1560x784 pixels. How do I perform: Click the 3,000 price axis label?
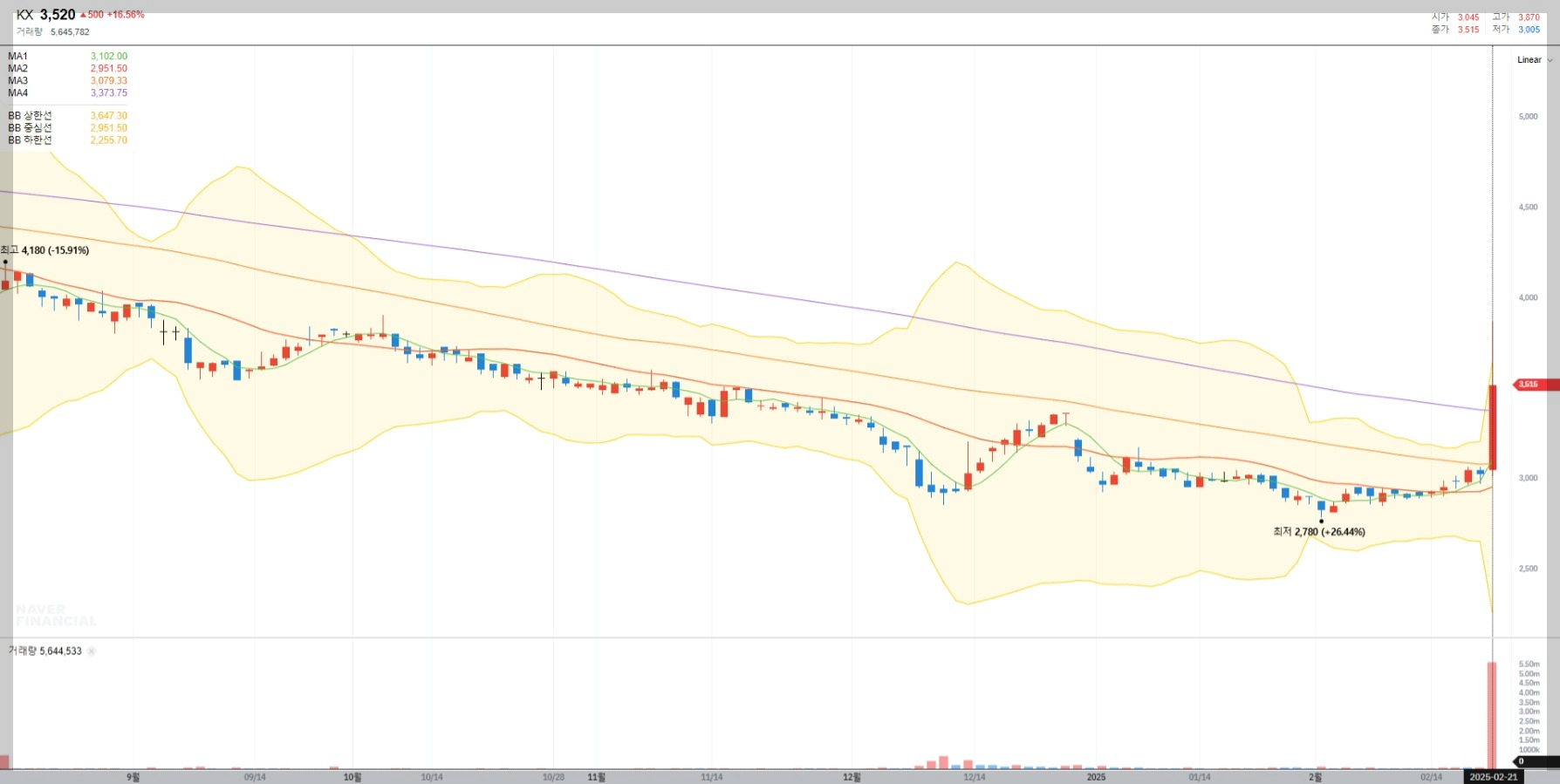point(1529,479)
